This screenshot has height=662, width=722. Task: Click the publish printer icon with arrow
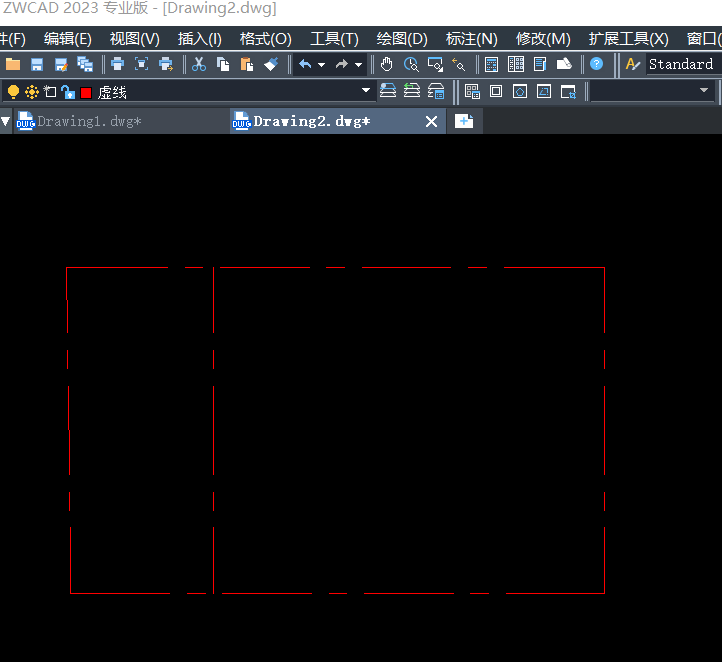coord(166,64)
